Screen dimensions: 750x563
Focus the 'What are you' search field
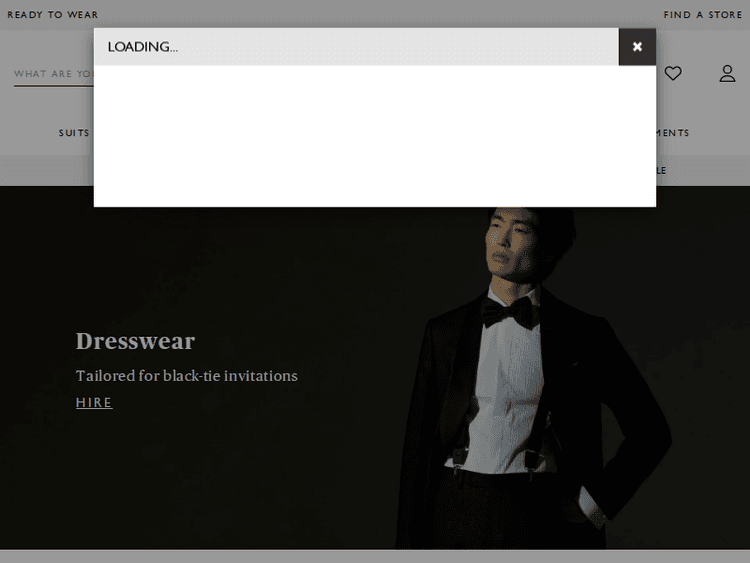coord(52,74)
